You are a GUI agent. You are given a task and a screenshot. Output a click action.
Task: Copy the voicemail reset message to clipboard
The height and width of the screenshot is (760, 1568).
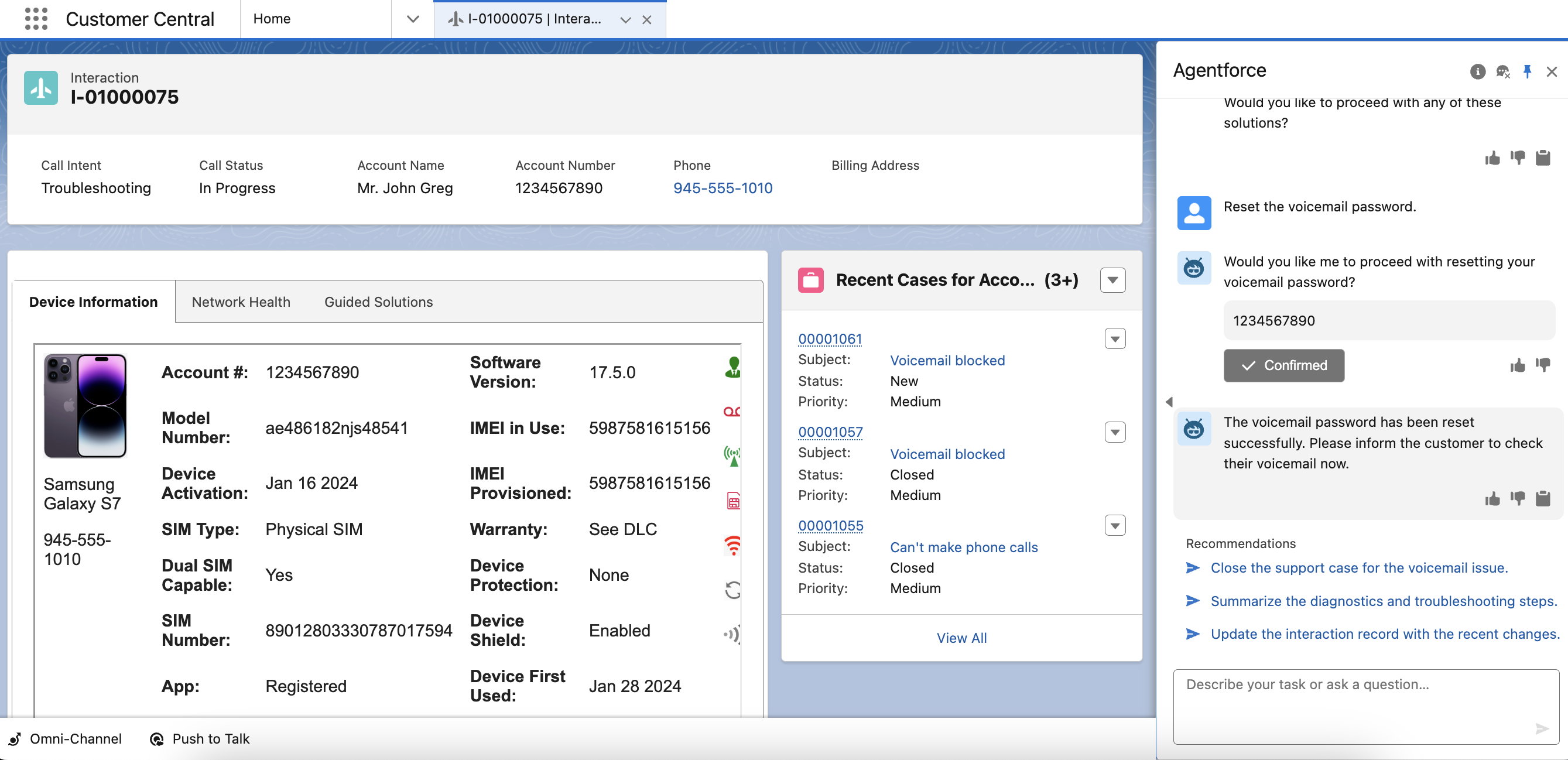(x=1542, y=499)
